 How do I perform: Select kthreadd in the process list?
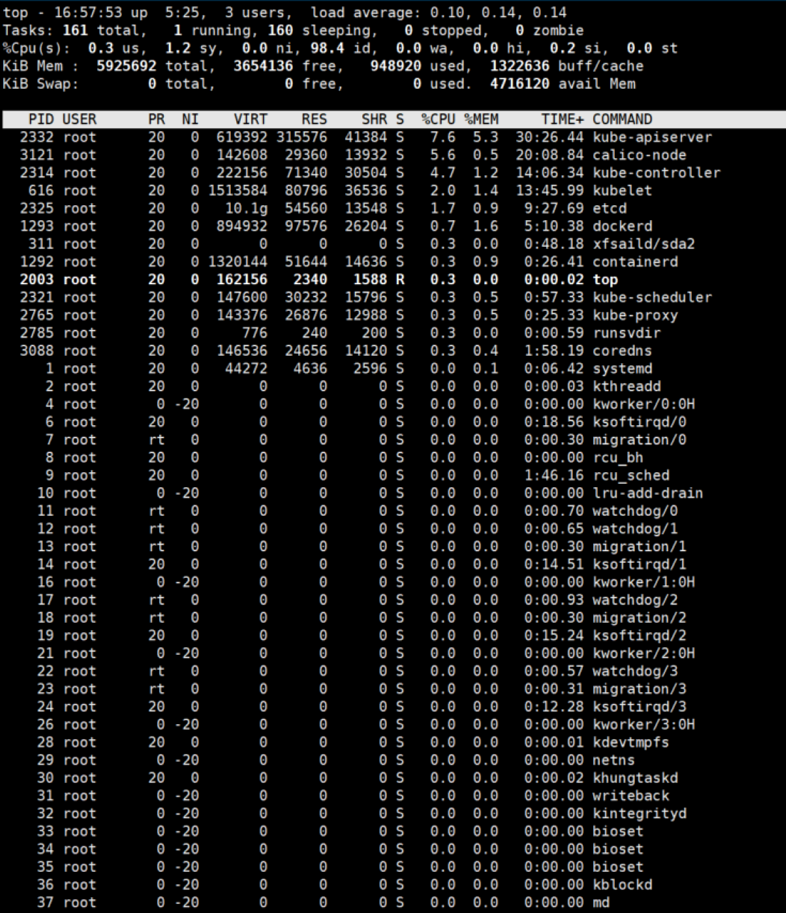626,387
